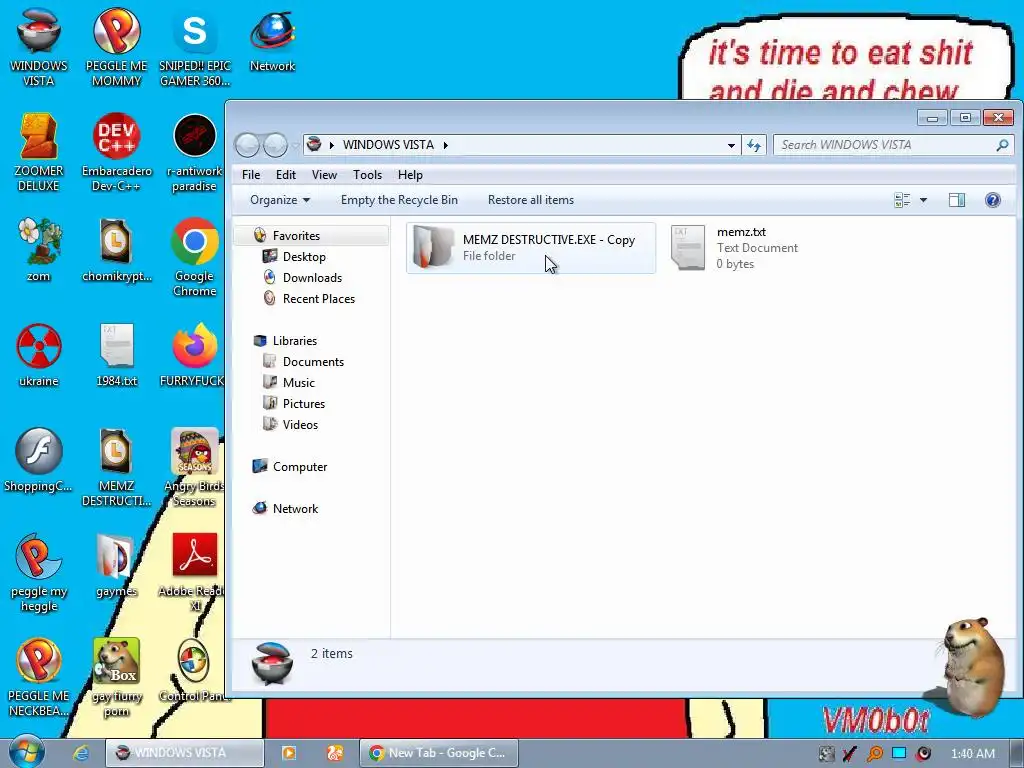Viewport: 1024px width, 768px height.
Task: Select Downloads in the navigation pane
Action: 312,278
